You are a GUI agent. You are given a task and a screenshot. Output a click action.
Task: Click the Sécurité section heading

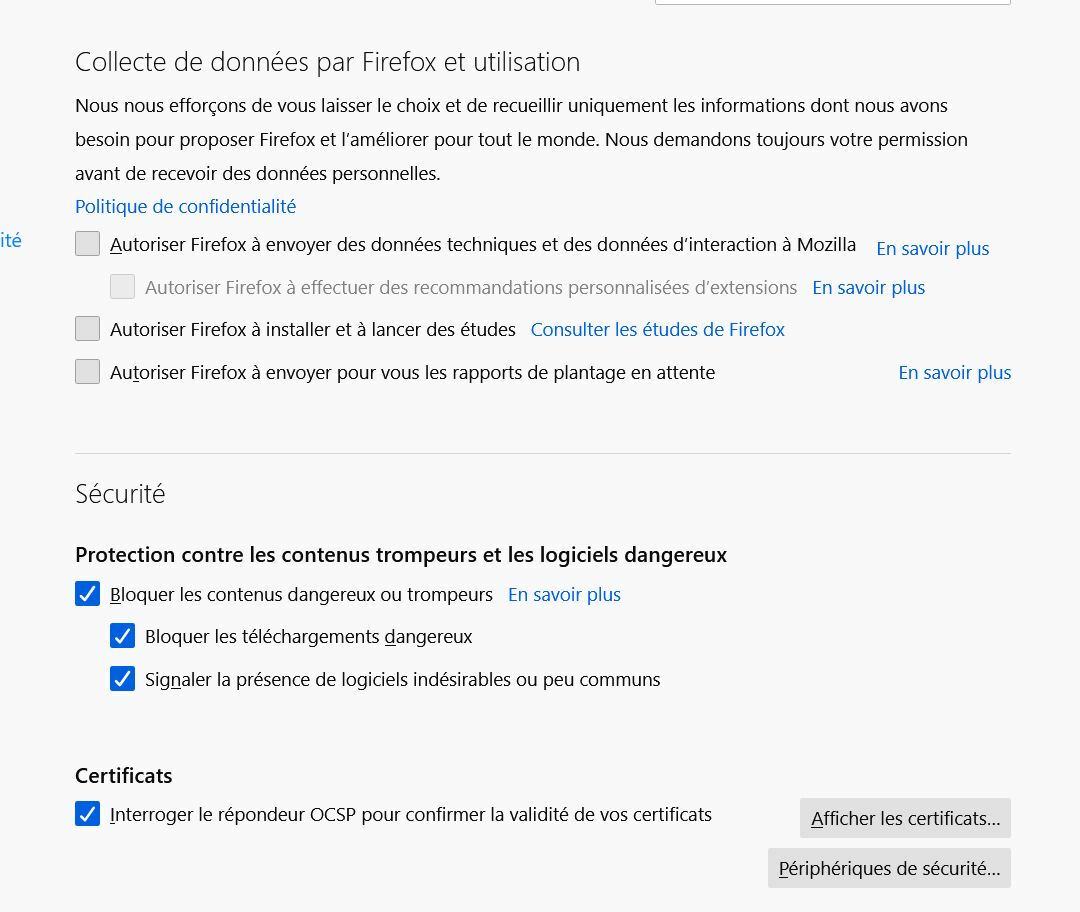[120, 493]
